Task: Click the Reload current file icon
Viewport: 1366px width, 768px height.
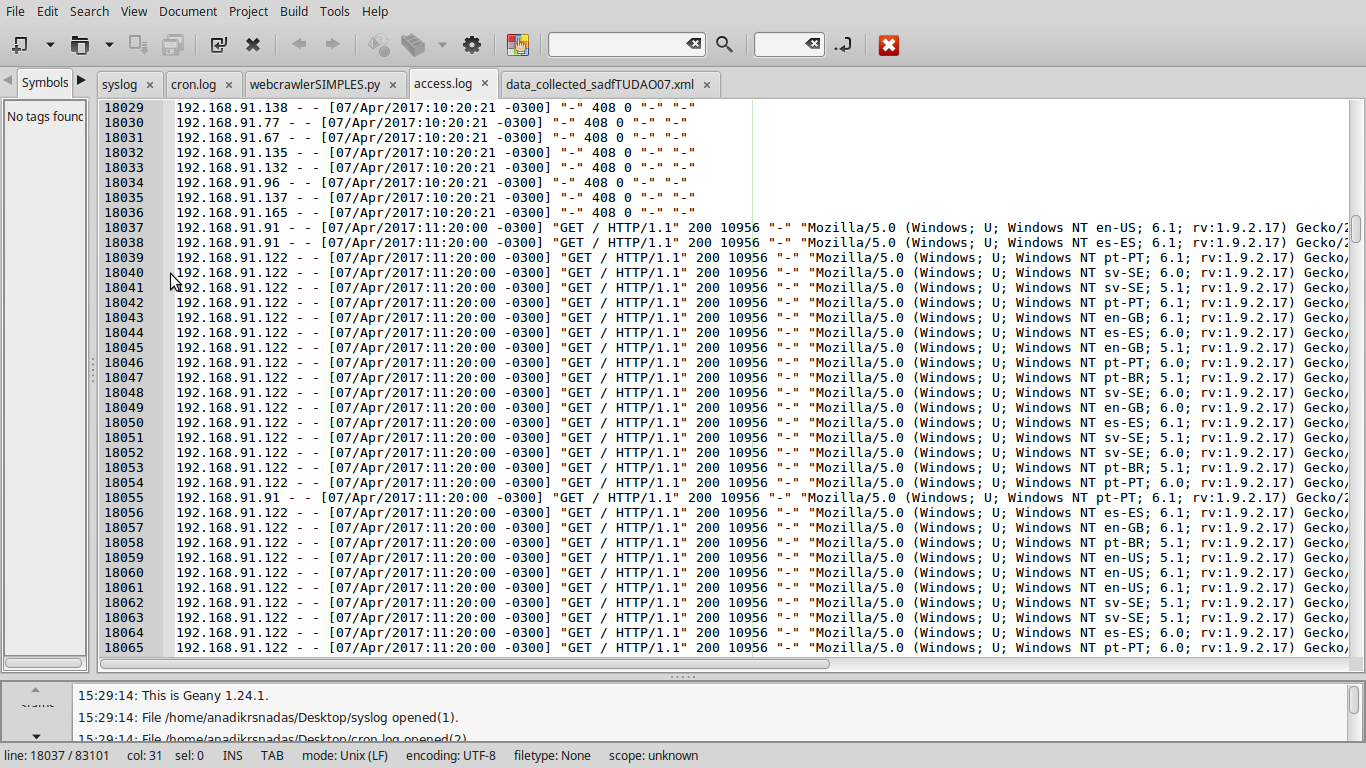Action: (x=218, y=44)
